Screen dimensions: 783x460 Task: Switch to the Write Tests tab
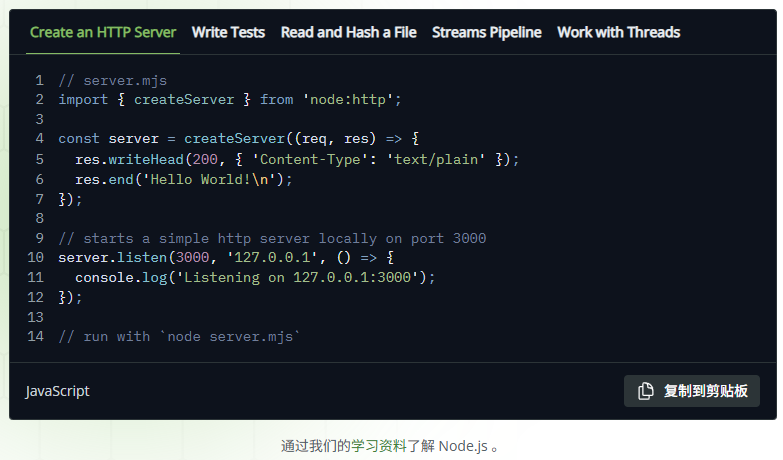[228, 32]
